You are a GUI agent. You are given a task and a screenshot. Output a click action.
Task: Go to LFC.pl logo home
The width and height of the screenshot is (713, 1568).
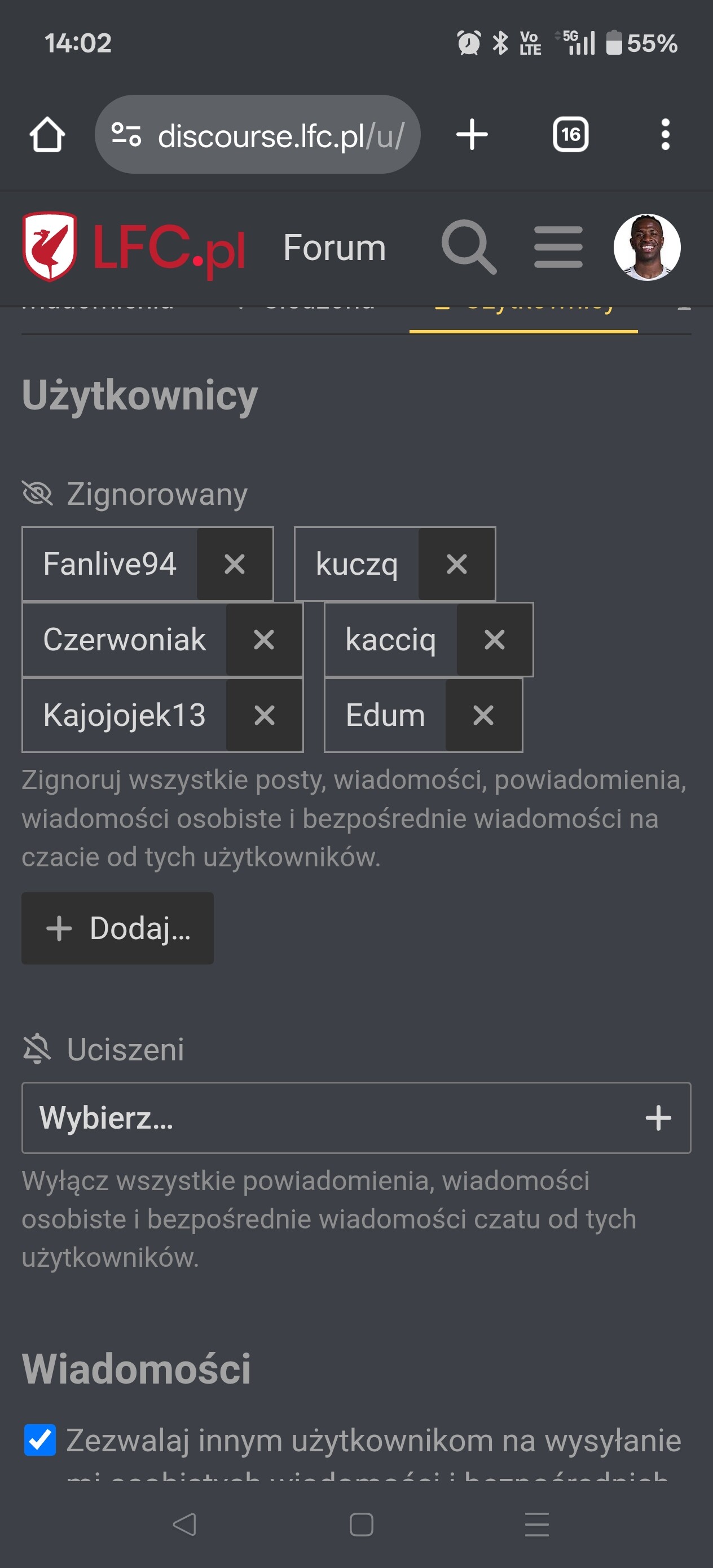point(134,247)
